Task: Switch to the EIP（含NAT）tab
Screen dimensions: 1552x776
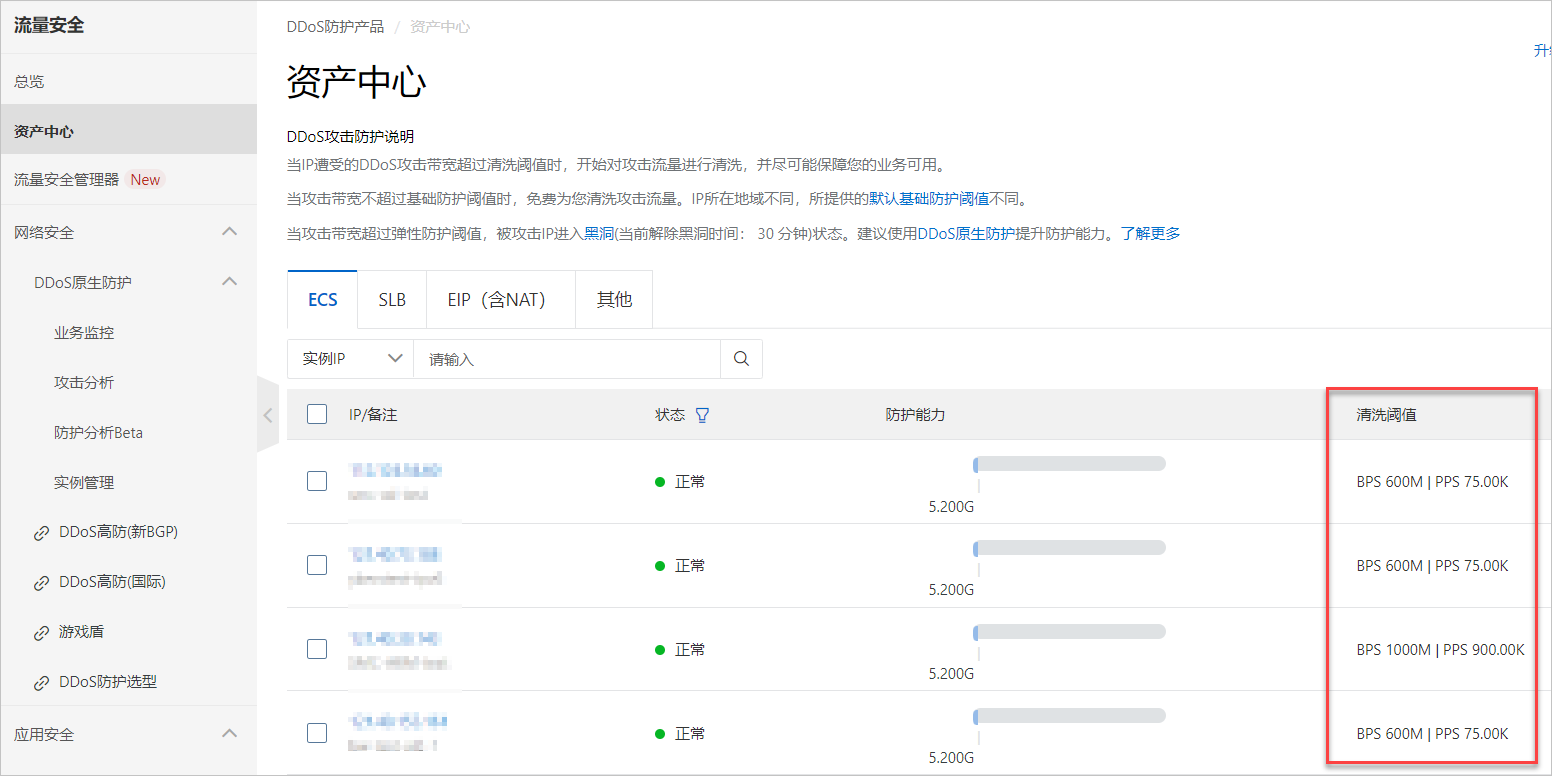Action: [501, 299]
